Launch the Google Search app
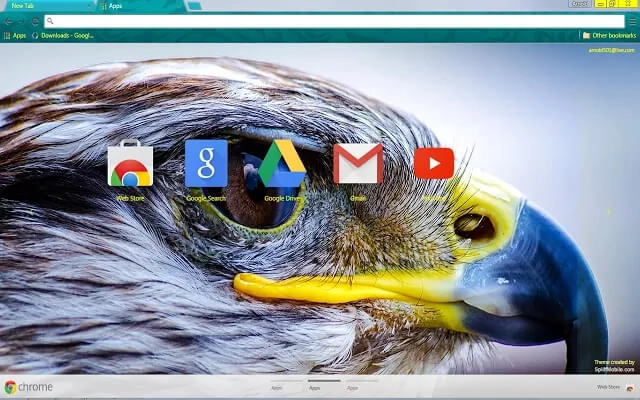Viewport: 640px width, 400px height. point(206,163)
